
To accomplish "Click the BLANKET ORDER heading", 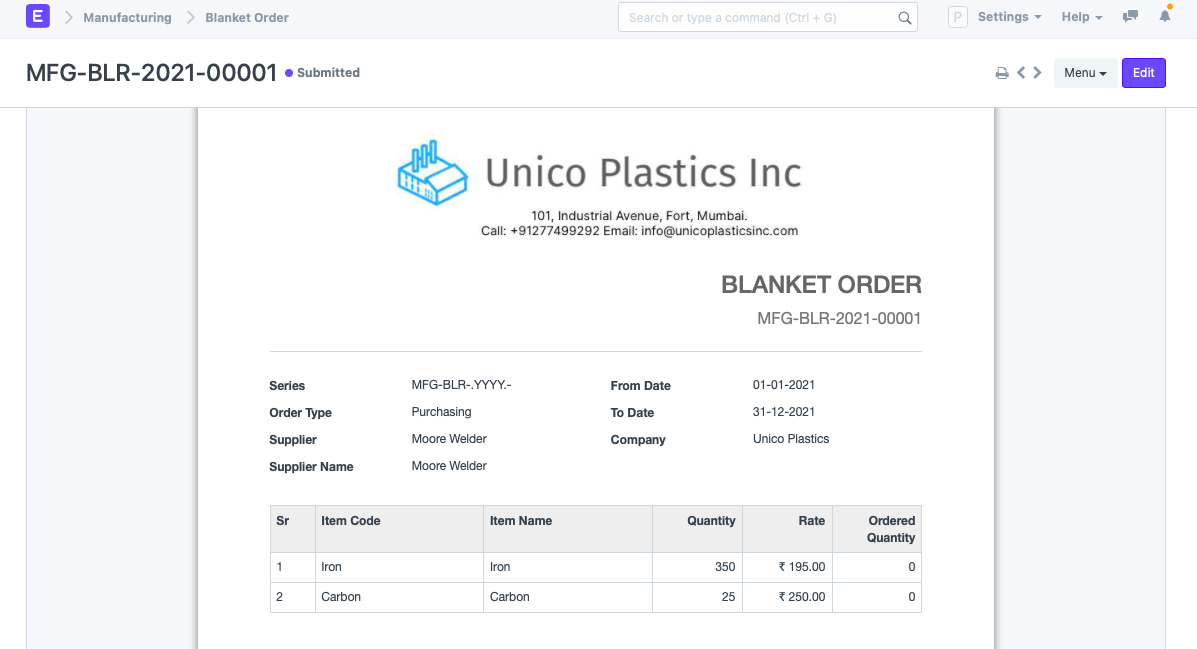I will click(x=821, y=285).
